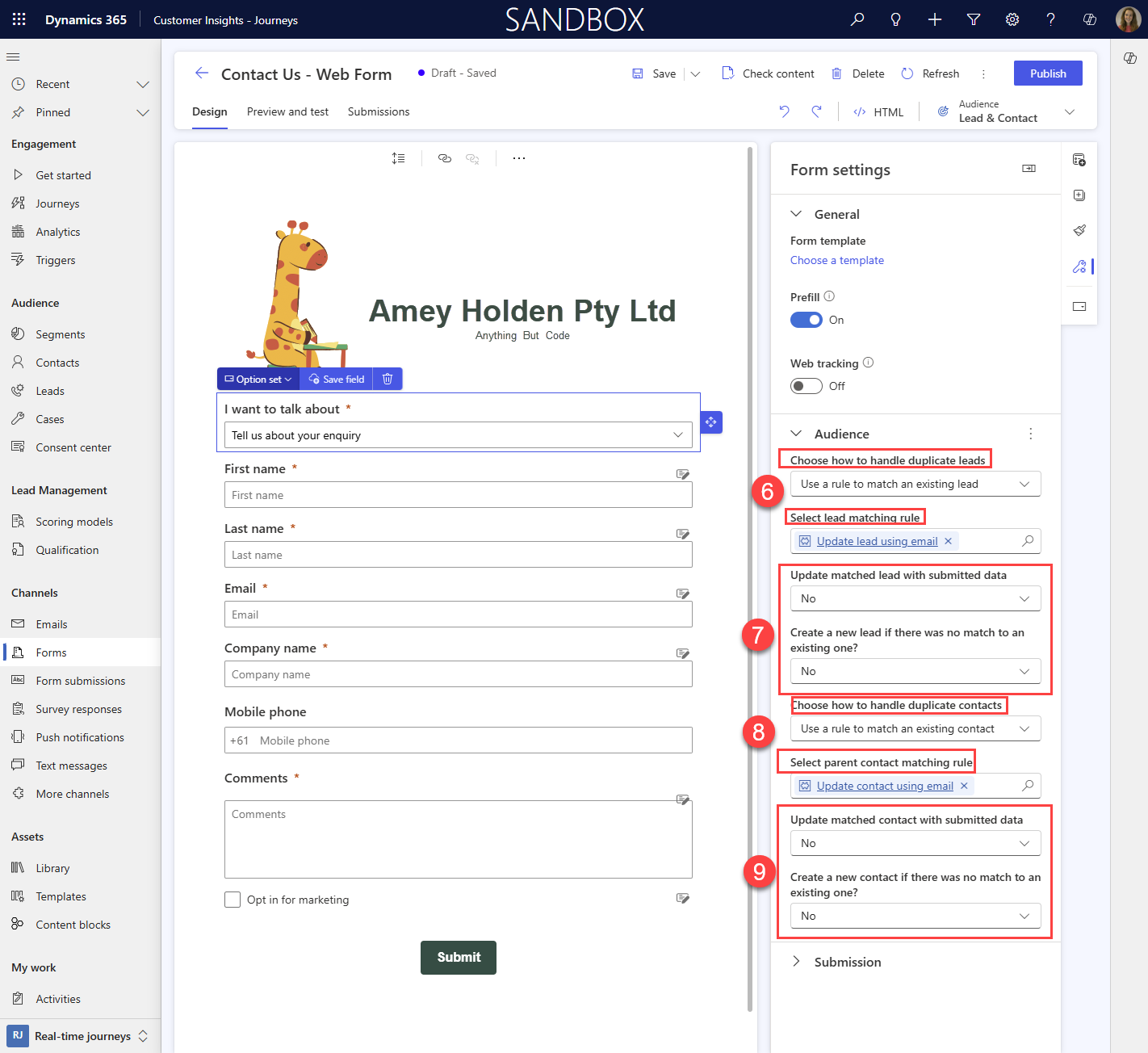This screenshot has width=1148, height=1053.
Task: Open the theme paintbrush icon in right rail
Action: pyautogui.click(x=1079, y=231)
